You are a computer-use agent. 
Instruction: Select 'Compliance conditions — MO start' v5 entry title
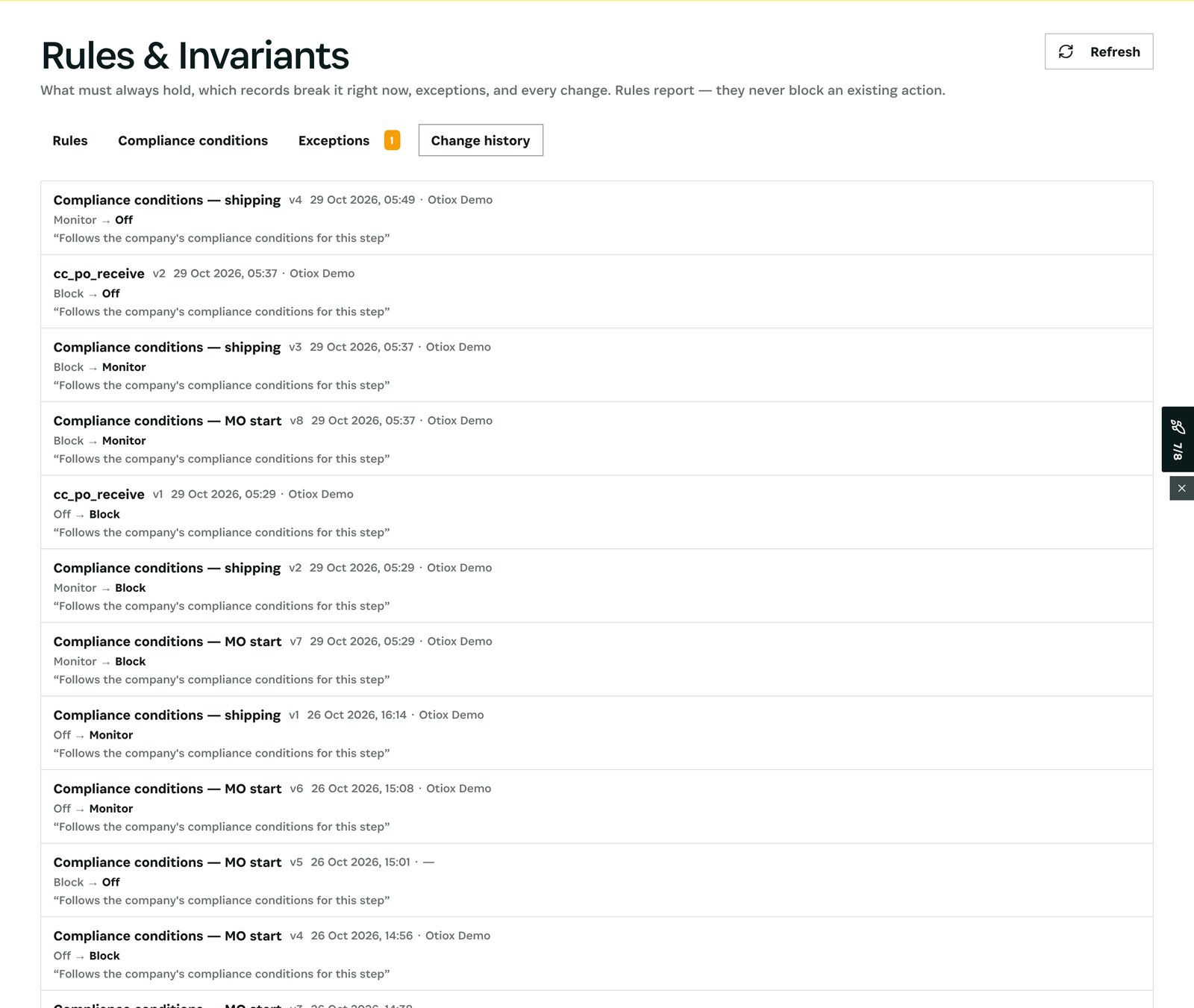coord(168,863)
